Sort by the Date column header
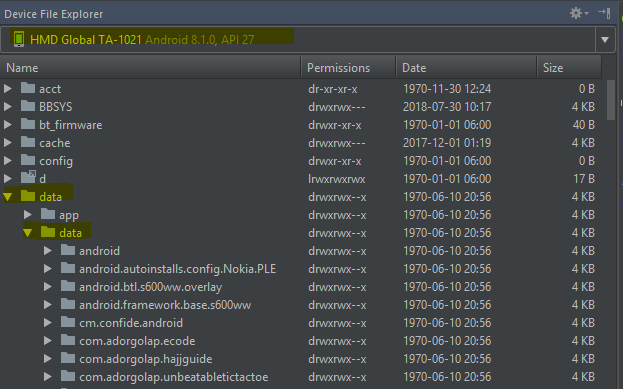Screen dimensions: 623x389 tap(466, 68)
